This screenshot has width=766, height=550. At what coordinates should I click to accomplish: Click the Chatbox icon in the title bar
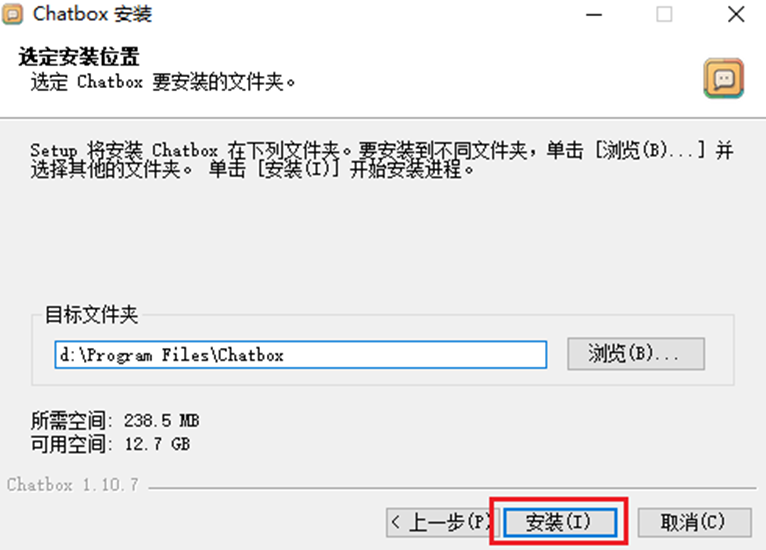point(12,14)
